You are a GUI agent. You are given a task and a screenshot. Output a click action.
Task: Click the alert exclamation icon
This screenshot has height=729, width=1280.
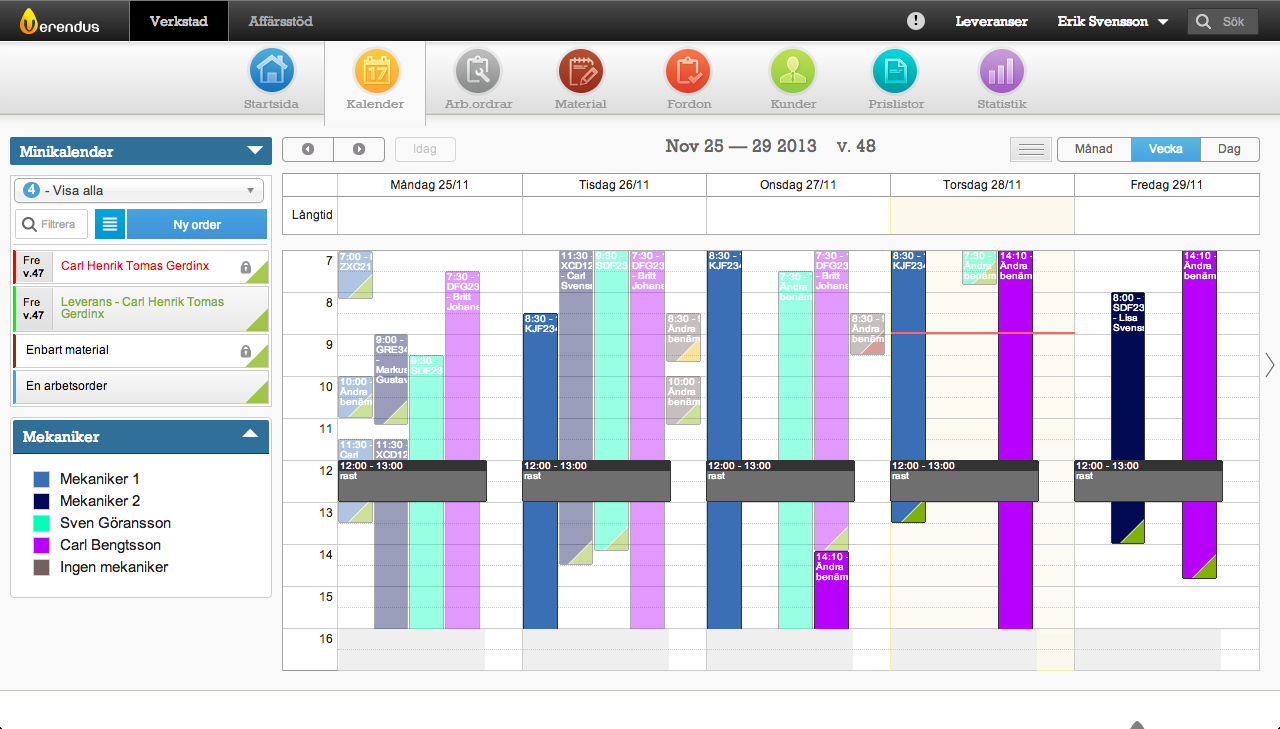pos(915,21)
